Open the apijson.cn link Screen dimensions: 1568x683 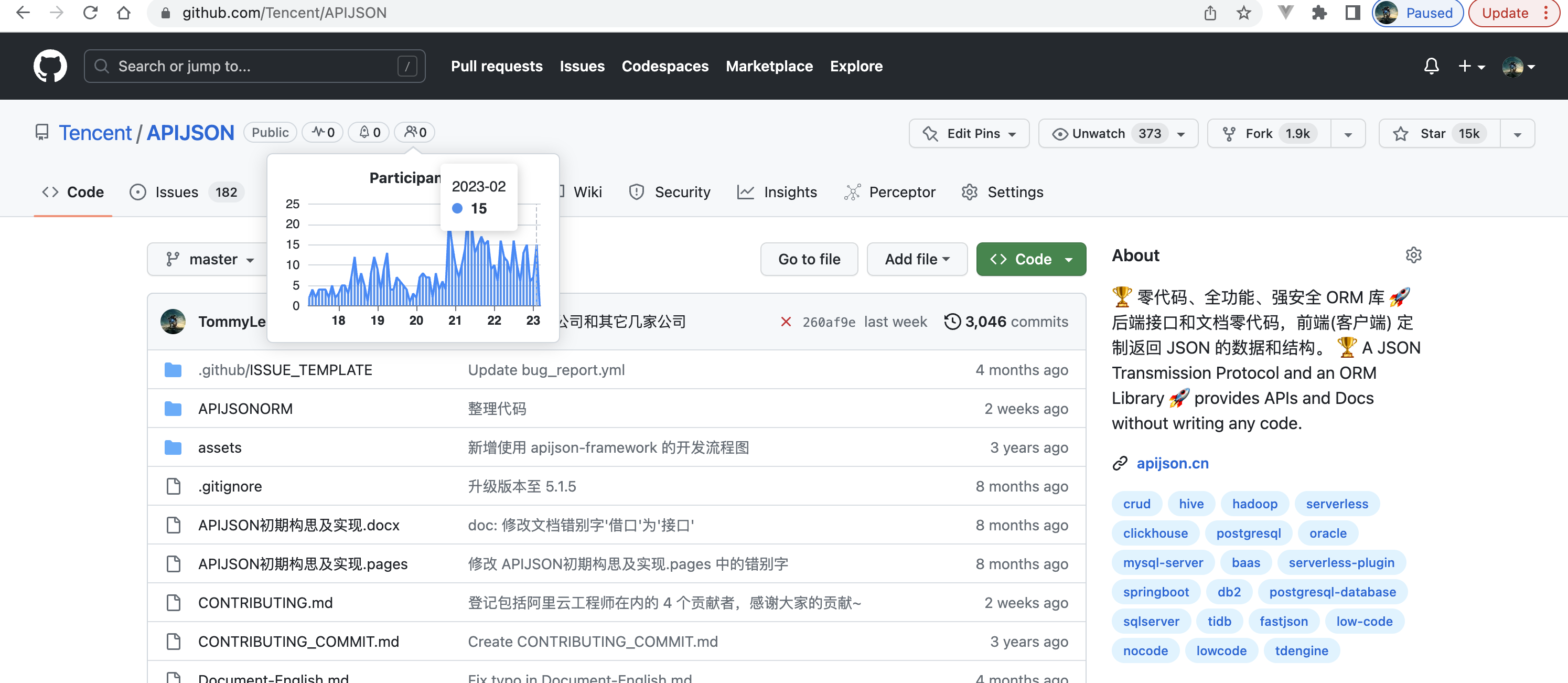coord(1173,463)
